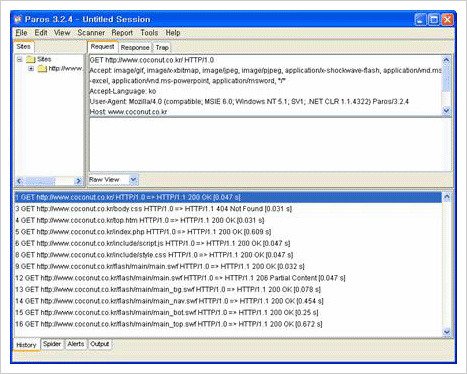Close the Paros window
The image size is (467, 374).
click(447, 20)
